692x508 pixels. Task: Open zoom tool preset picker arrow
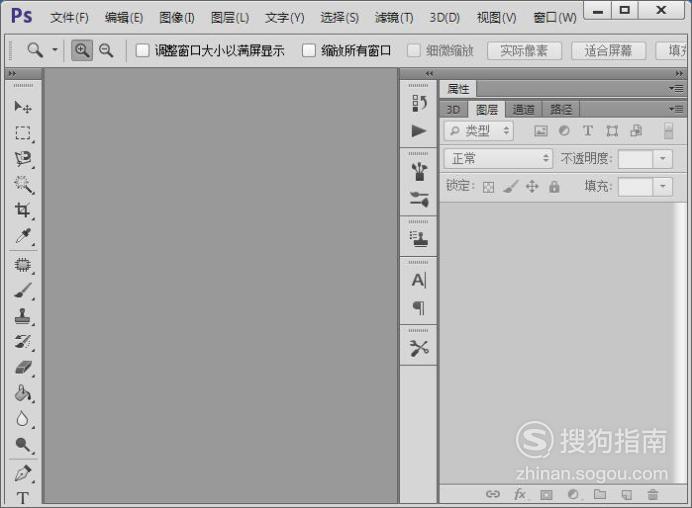click(x=55, y=50)
